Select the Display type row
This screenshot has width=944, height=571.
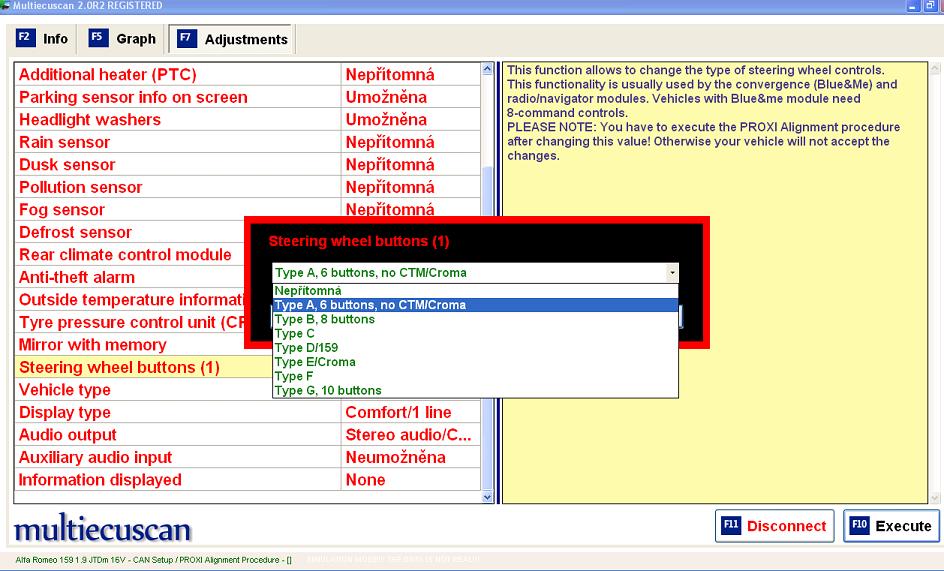(x=247, y=412)
